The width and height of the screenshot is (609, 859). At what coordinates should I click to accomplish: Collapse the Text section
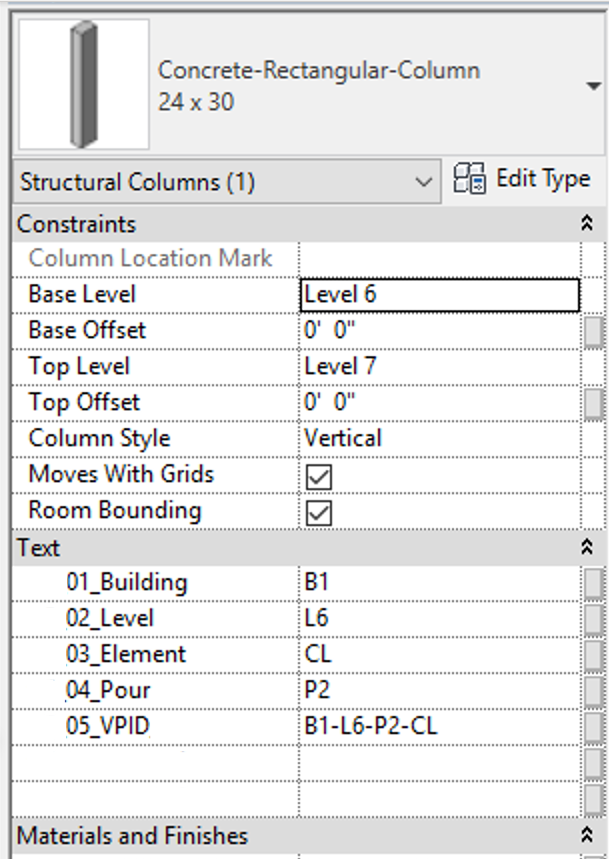(x=587, y=548)
